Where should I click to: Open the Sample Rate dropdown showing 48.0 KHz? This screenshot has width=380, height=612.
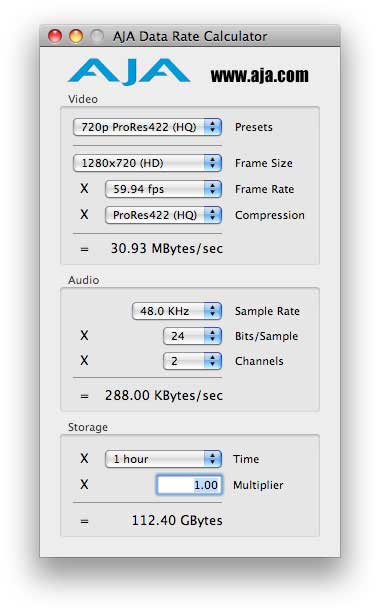(177, 311)
